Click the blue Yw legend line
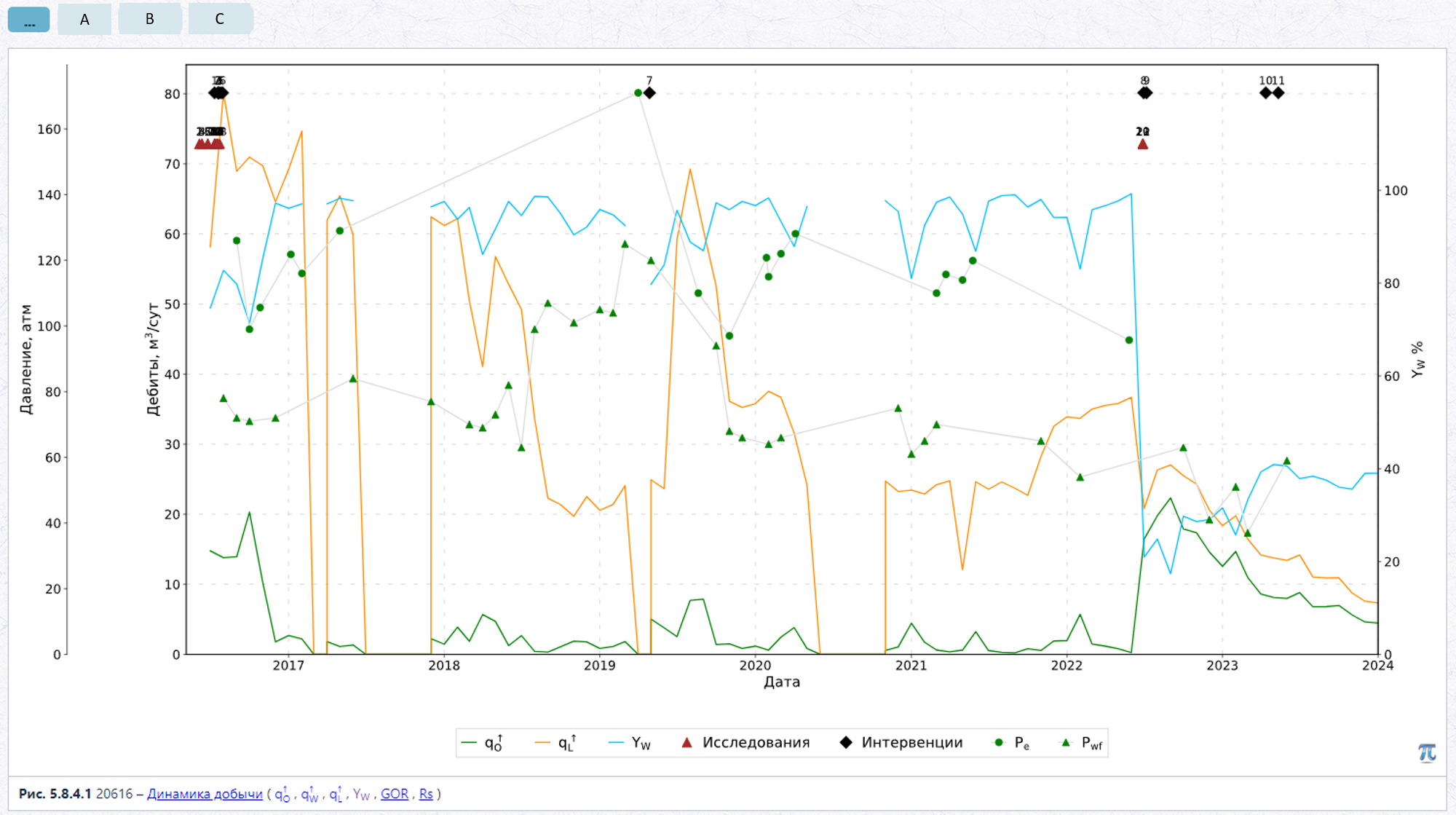 616,742
